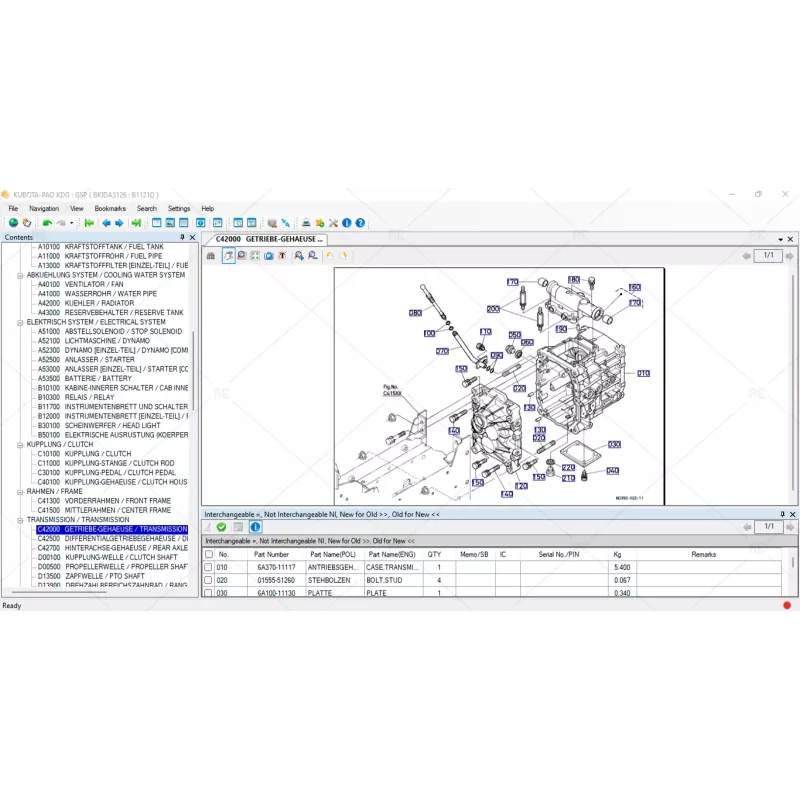Toggle the select-all checkbox in table header

click(208, 554)
